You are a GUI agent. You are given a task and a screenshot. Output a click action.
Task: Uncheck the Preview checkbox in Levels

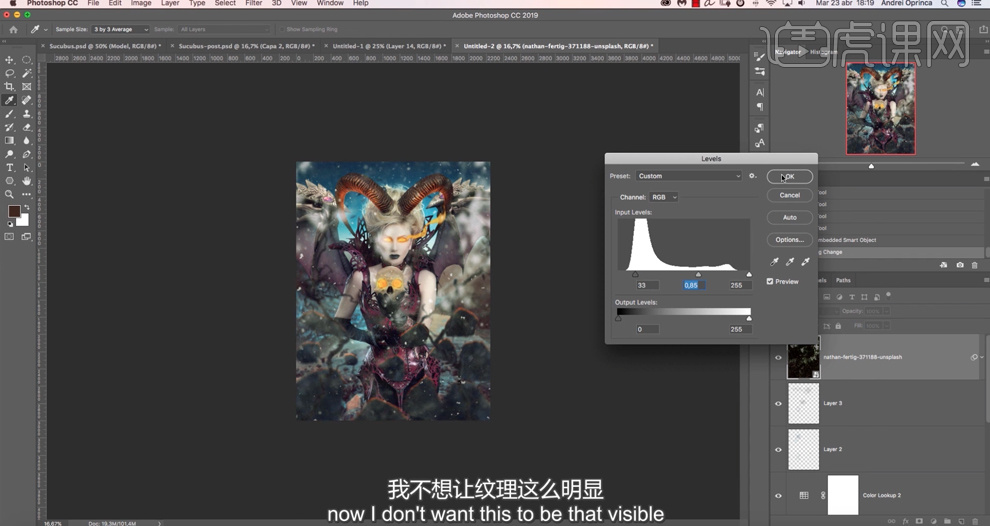click(770, 281)
